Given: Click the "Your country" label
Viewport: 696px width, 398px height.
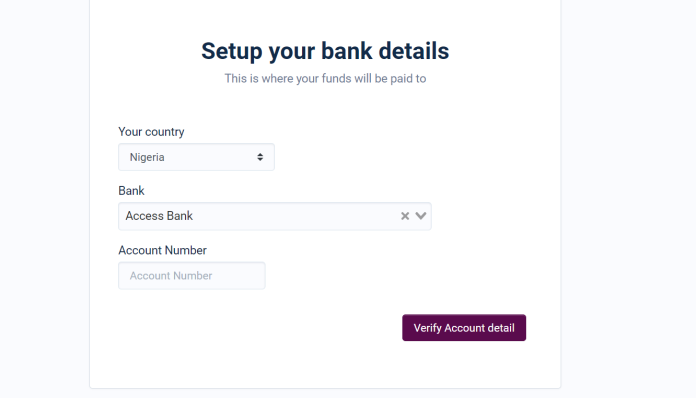Looking at the screenshot, I should pyautogui.click(x=151, y=132).
